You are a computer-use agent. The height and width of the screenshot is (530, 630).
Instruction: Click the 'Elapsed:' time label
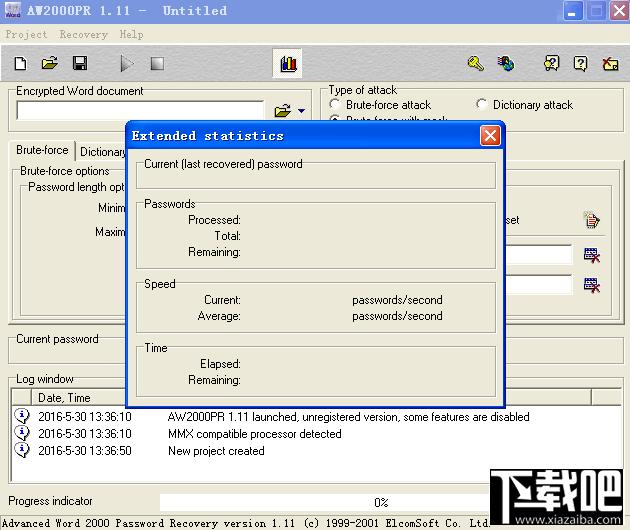click(x=220, y=364)
